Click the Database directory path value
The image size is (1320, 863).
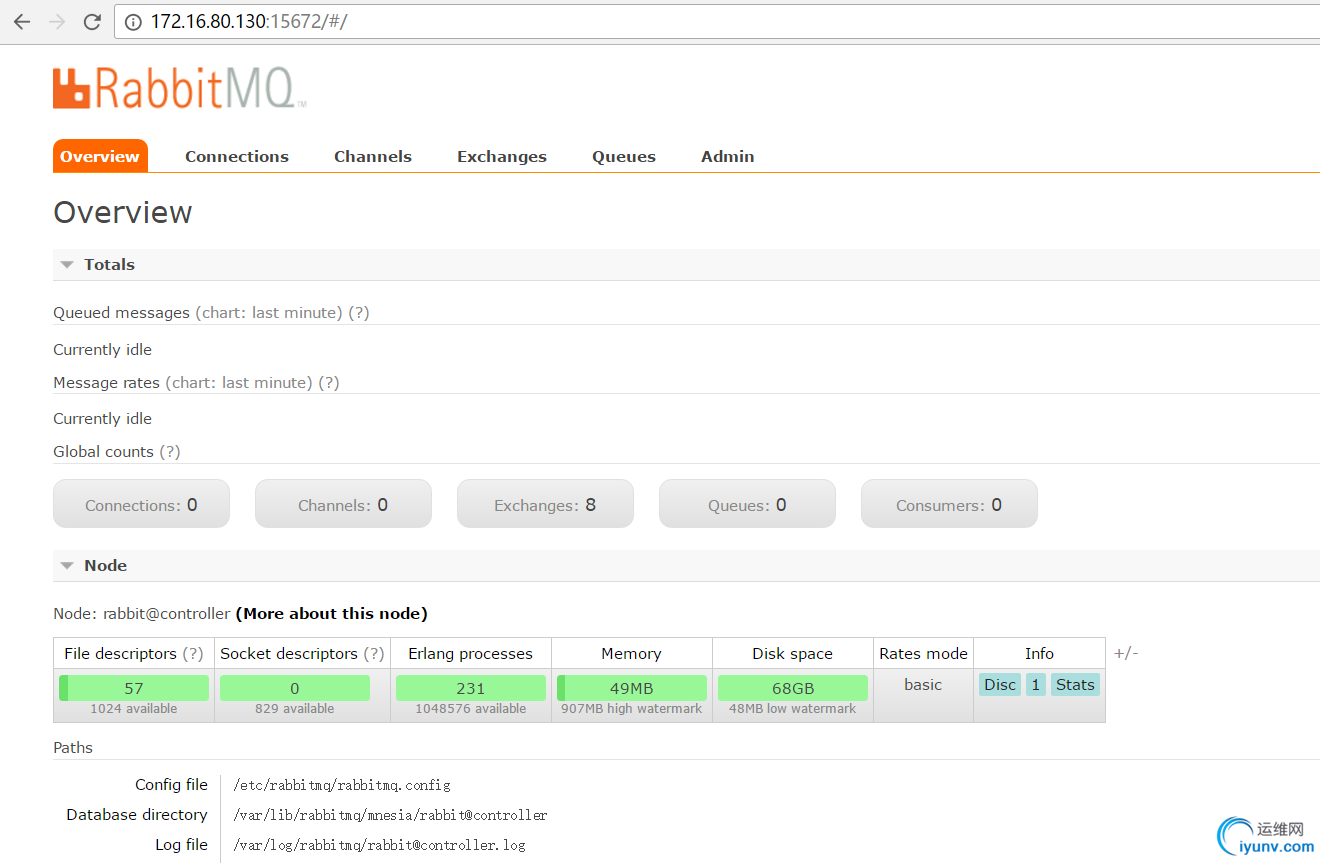click(x=390, y=815)
